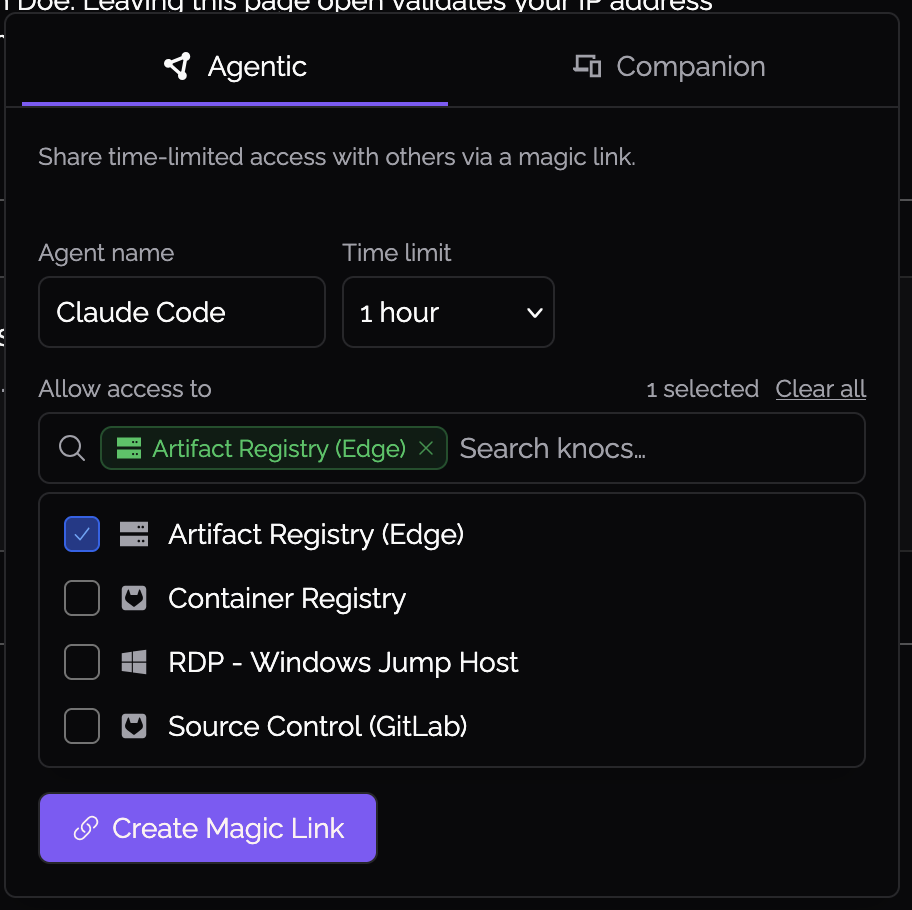Click the Clear all link
Image resolution: width=912 pixels, height=910 pixels.
pos(821,388)
